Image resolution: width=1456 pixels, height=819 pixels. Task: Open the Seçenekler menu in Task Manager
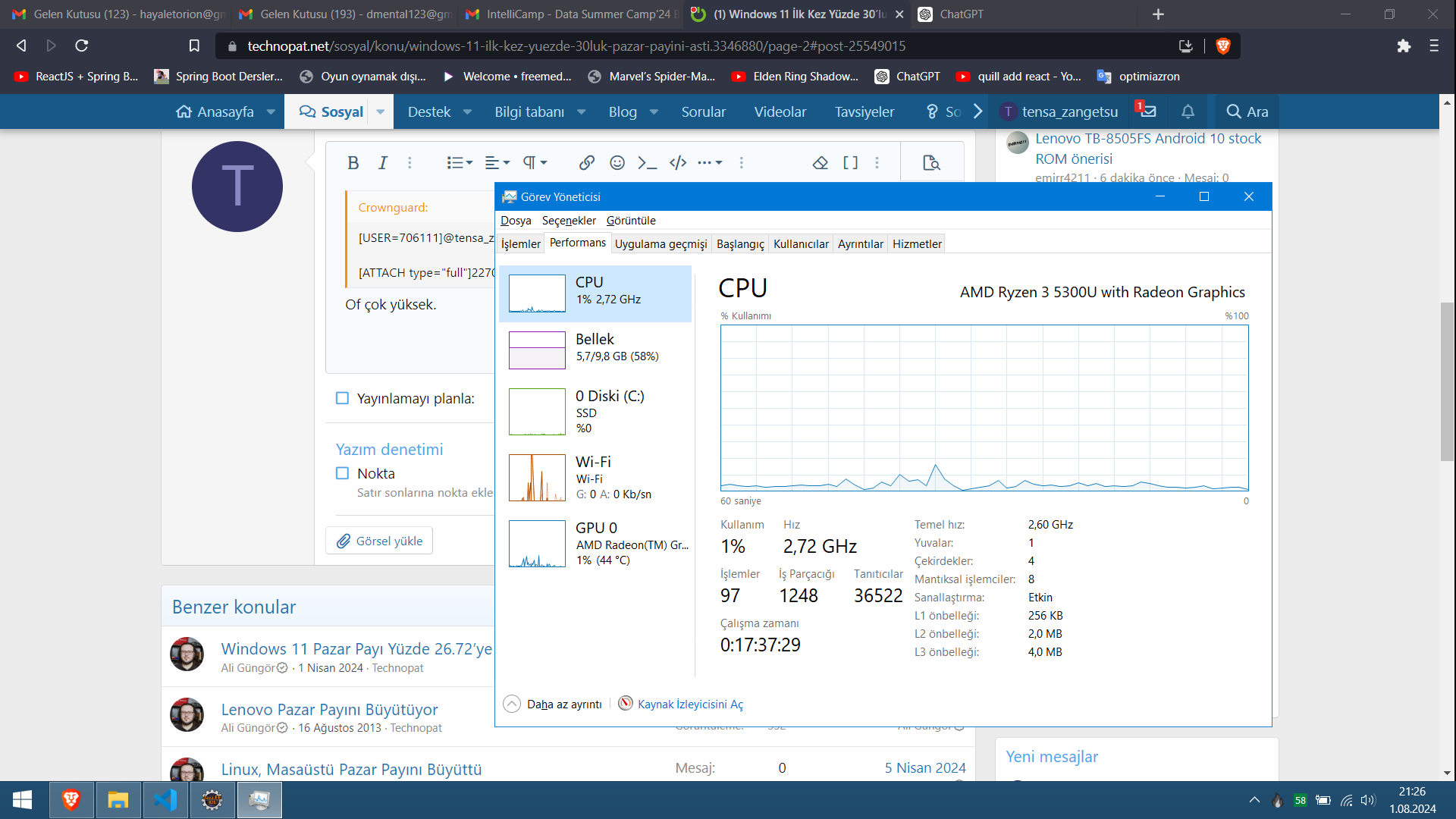pos(568,220)
